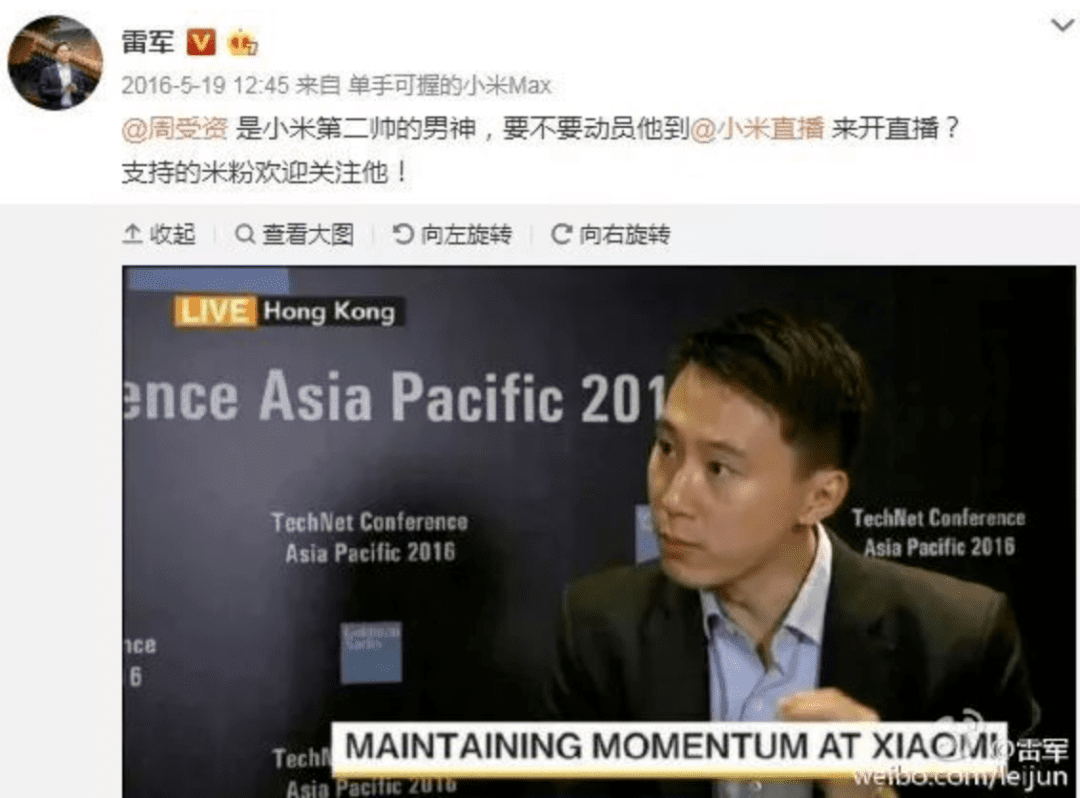Click the clockwise rotate arrow icon
This screenshot has width=1080, height=798.
(561, 234)
